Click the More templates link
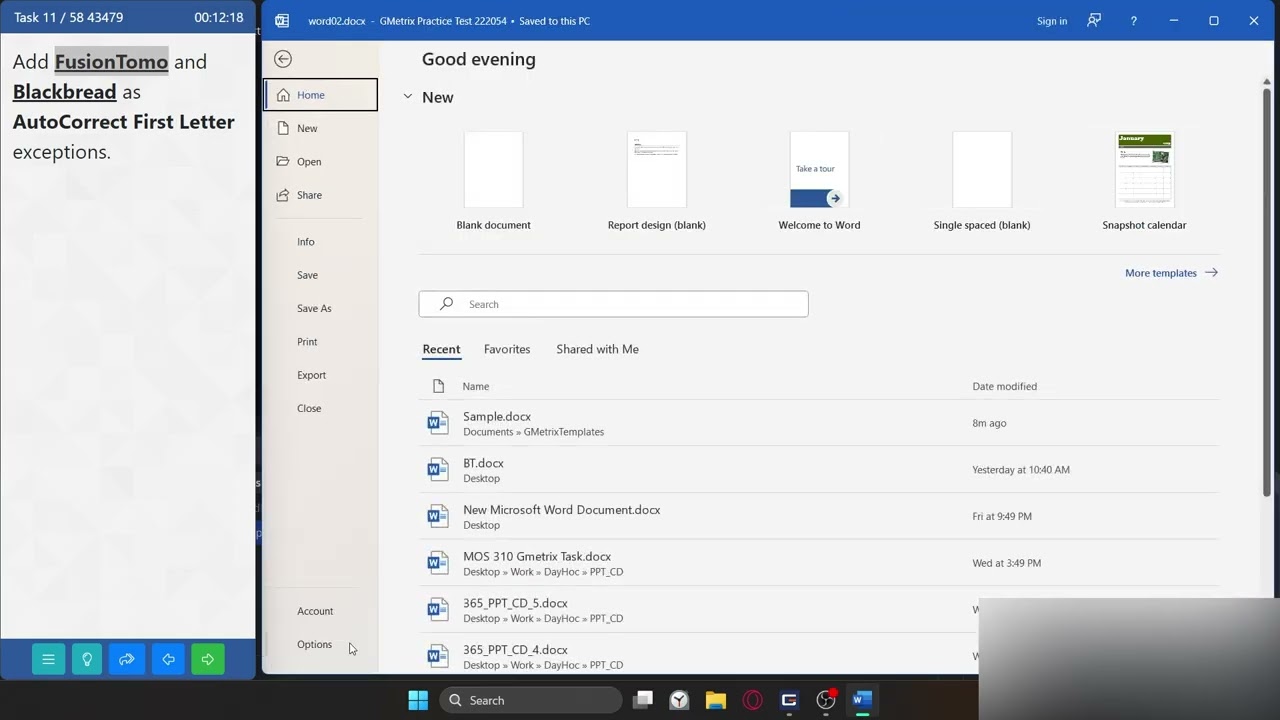This screenshot has height=720, width=1280. tap(1171, 272)
